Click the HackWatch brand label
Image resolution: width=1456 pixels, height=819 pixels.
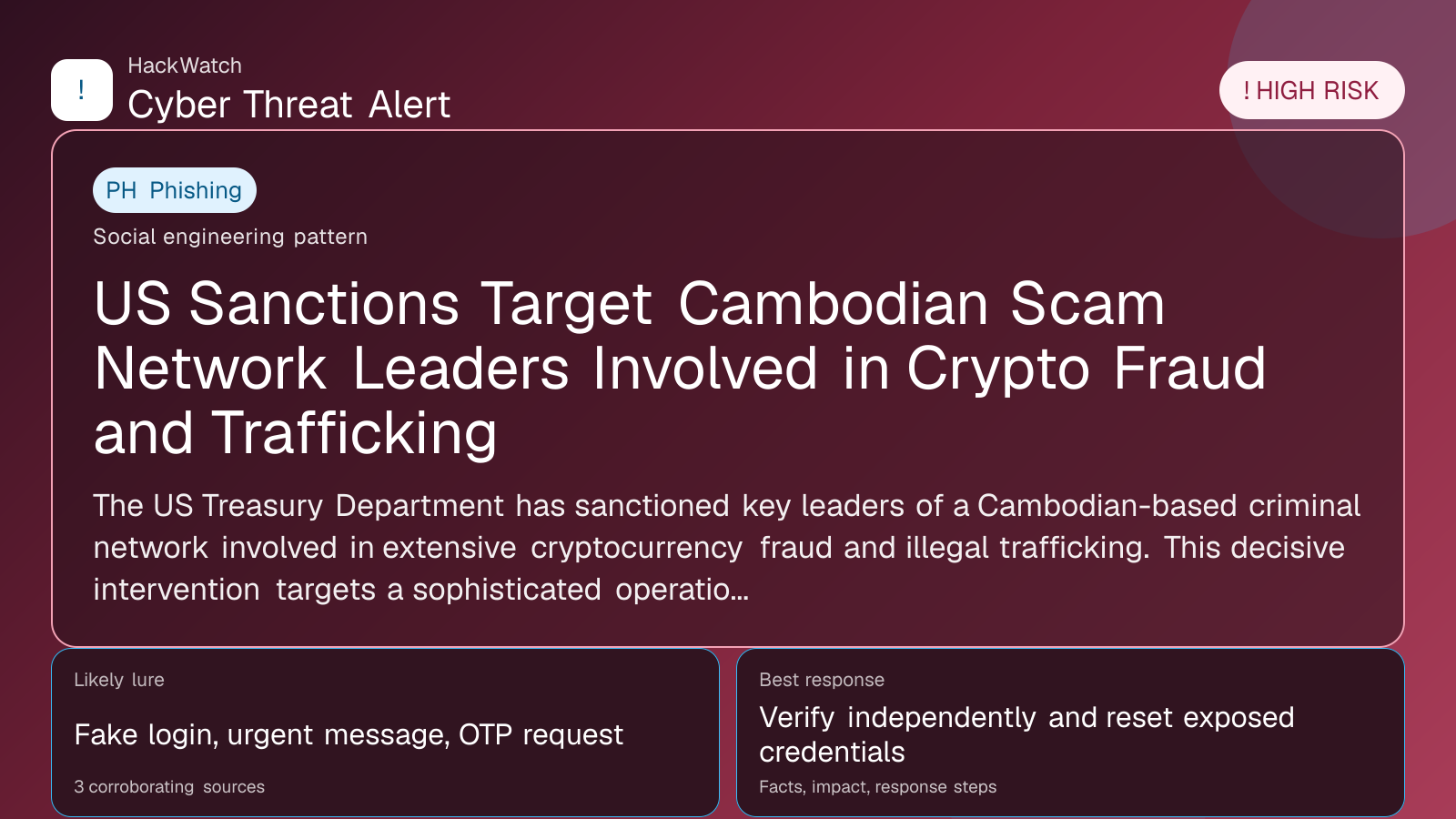pyautogui.click(x=185, y=66)
